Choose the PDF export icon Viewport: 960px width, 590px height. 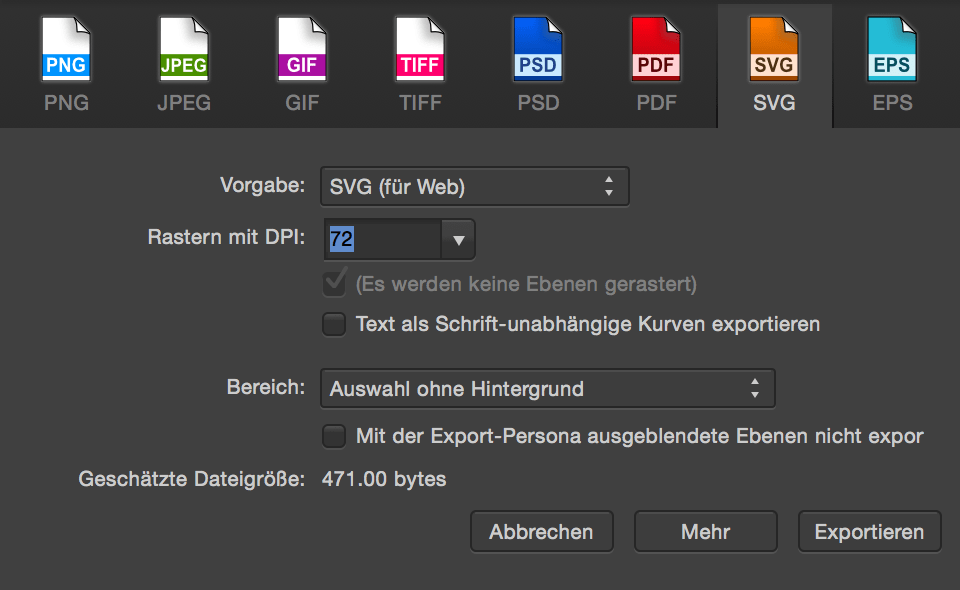point(655,48)
